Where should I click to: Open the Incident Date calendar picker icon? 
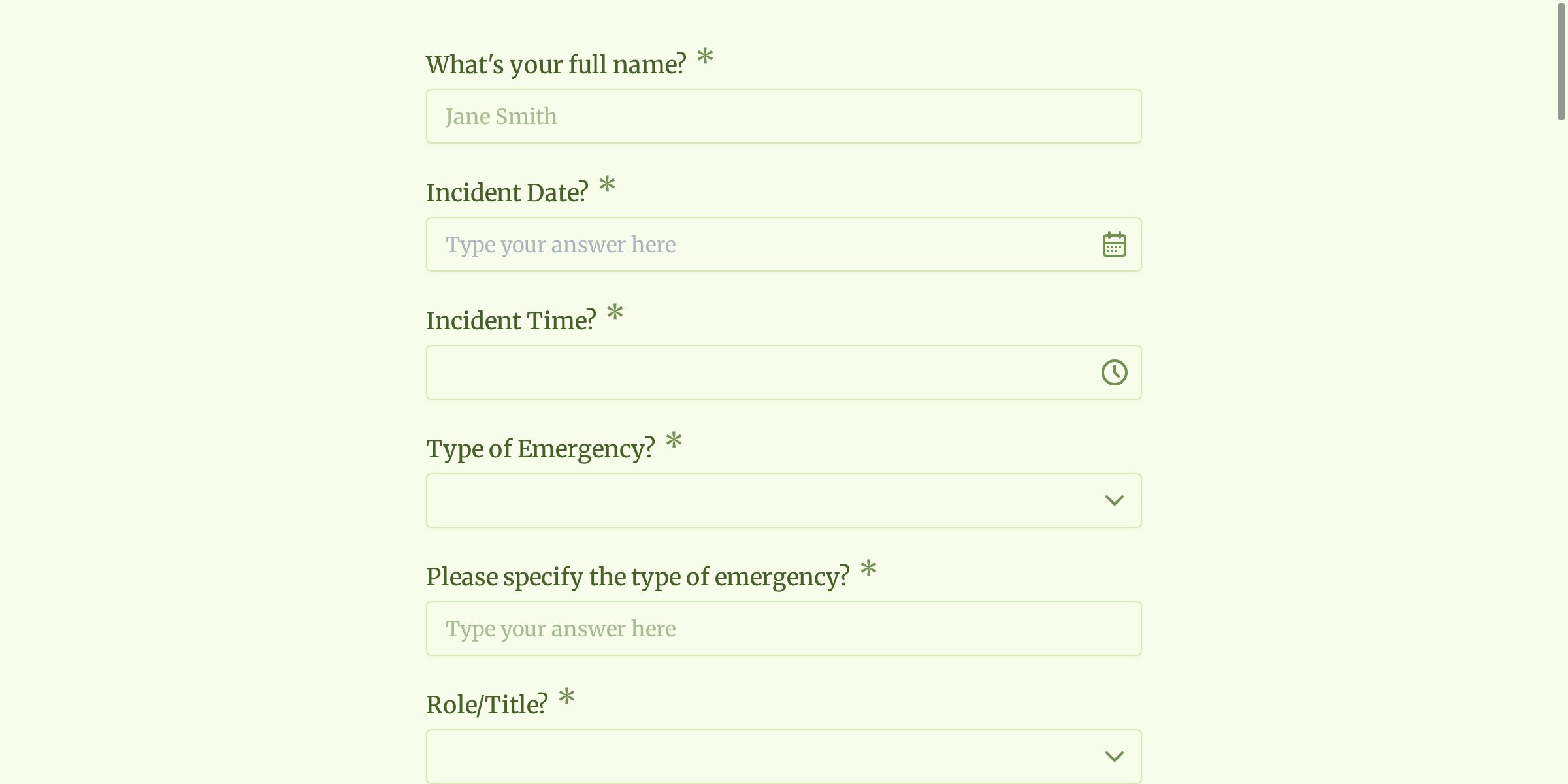[x=1114, y=245]
